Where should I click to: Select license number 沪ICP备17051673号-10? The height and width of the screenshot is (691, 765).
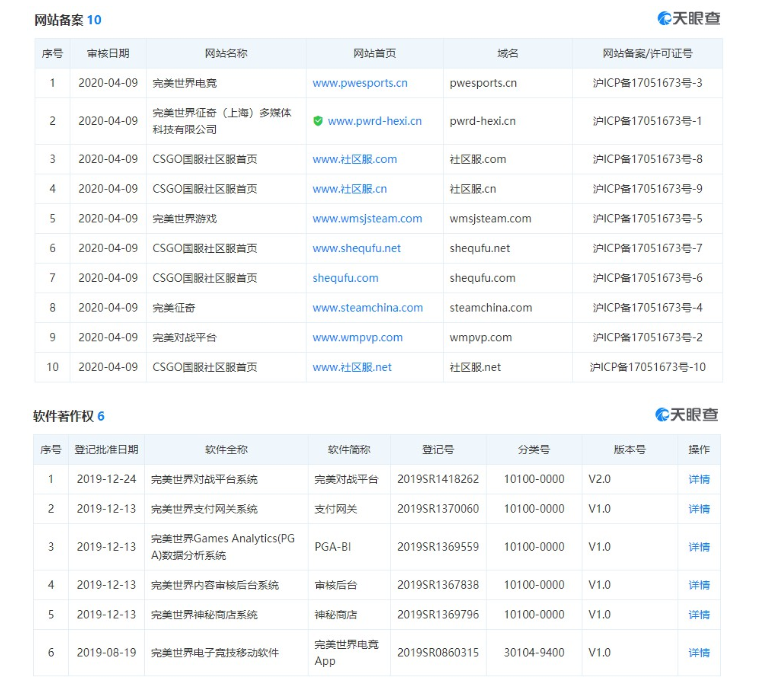tap(647, 367)
